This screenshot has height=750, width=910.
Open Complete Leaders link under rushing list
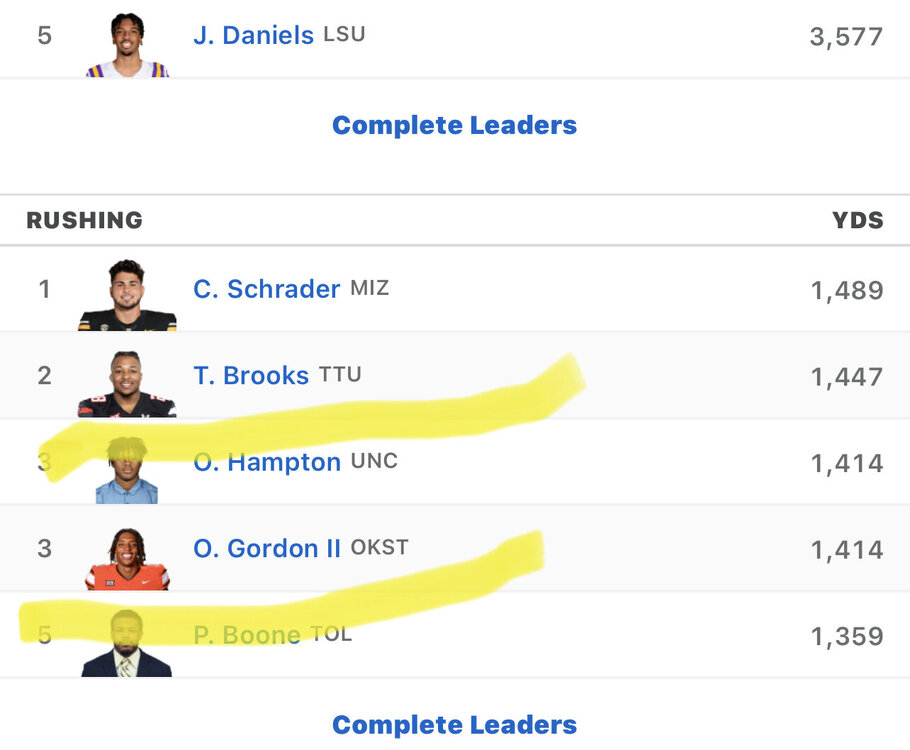tap(454, 724)
